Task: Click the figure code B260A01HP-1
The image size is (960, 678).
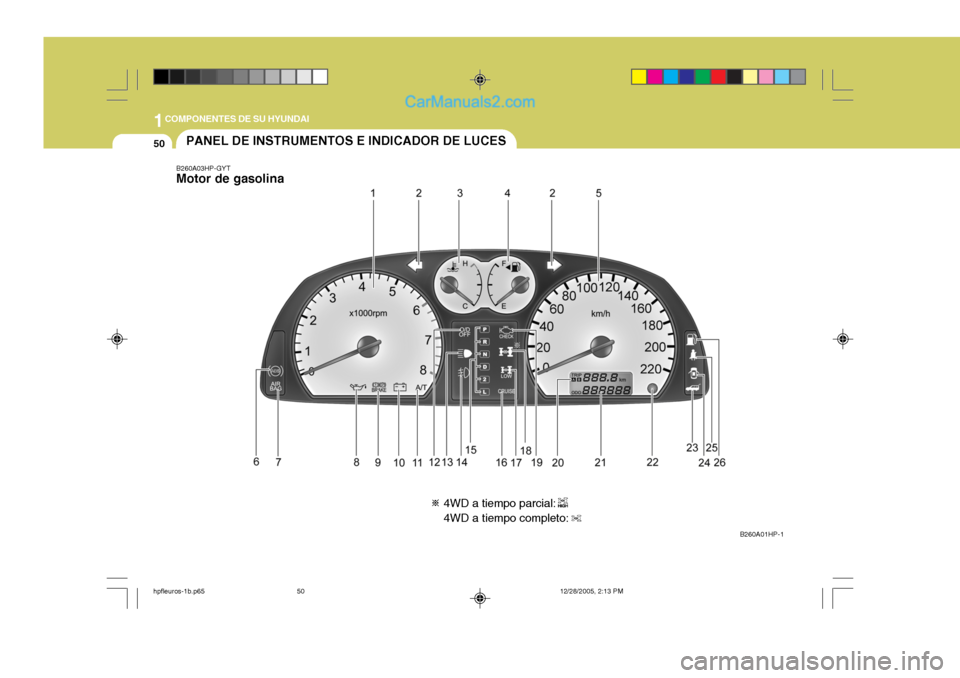Action: pyautogui.click(x=762, y=534)
